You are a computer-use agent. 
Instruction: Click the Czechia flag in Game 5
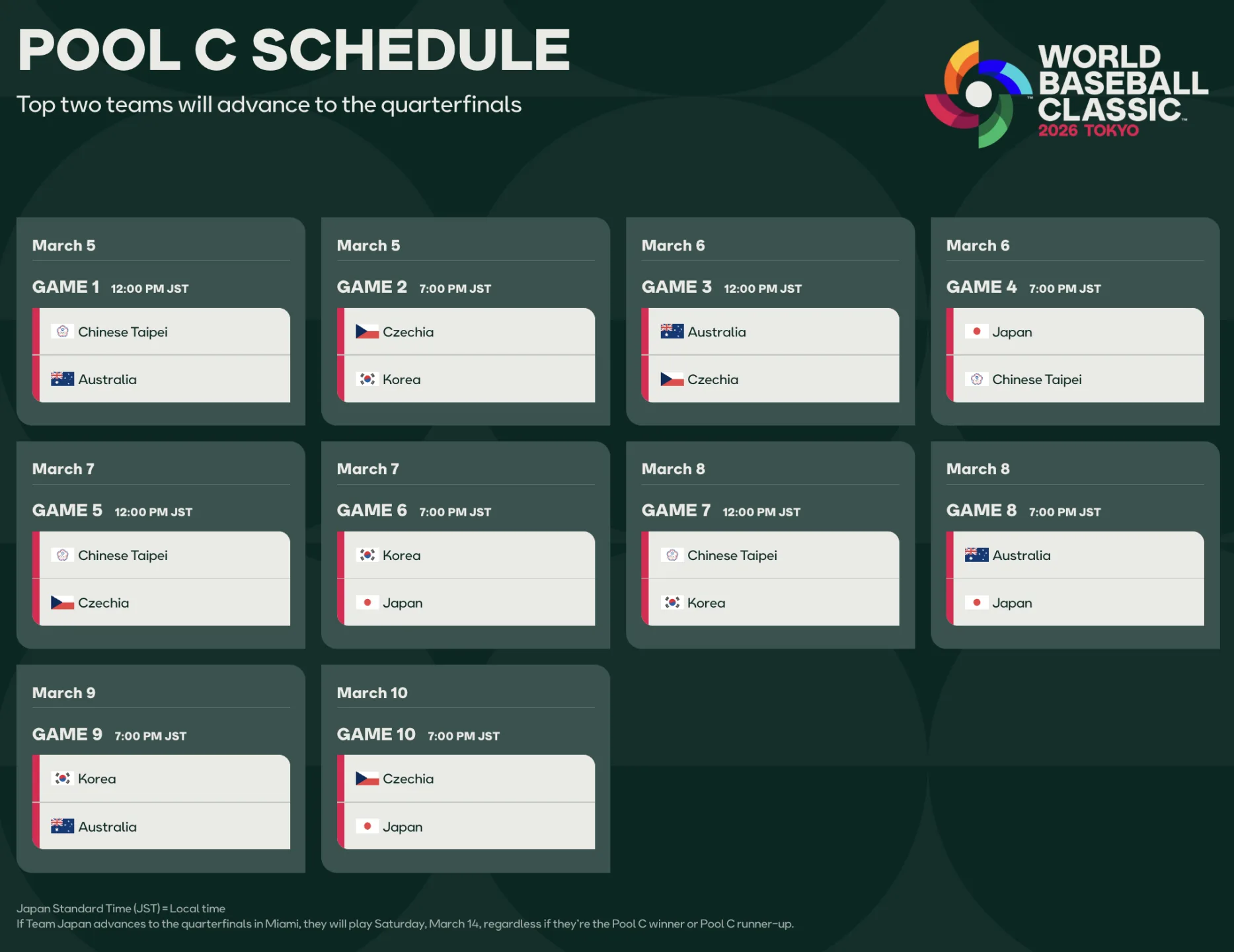tap(63, 602)
